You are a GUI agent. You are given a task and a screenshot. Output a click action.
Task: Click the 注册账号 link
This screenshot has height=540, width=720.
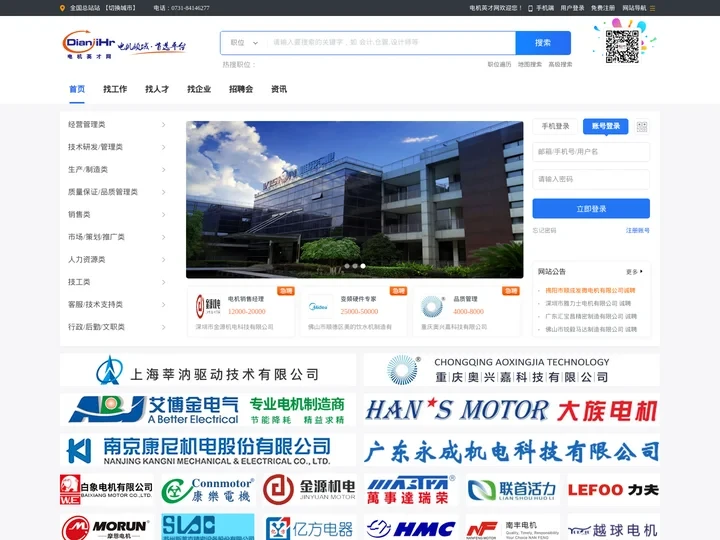[x=637, y=231]
